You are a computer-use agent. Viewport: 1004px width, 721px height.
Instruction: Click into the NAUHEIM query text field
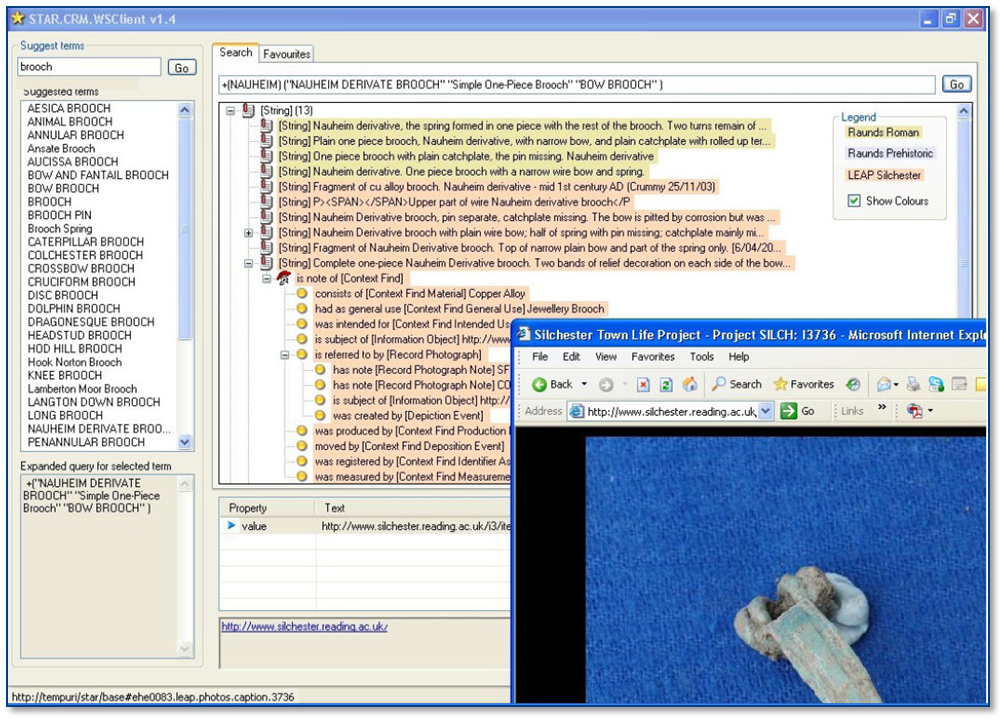[x=576, y=85]
